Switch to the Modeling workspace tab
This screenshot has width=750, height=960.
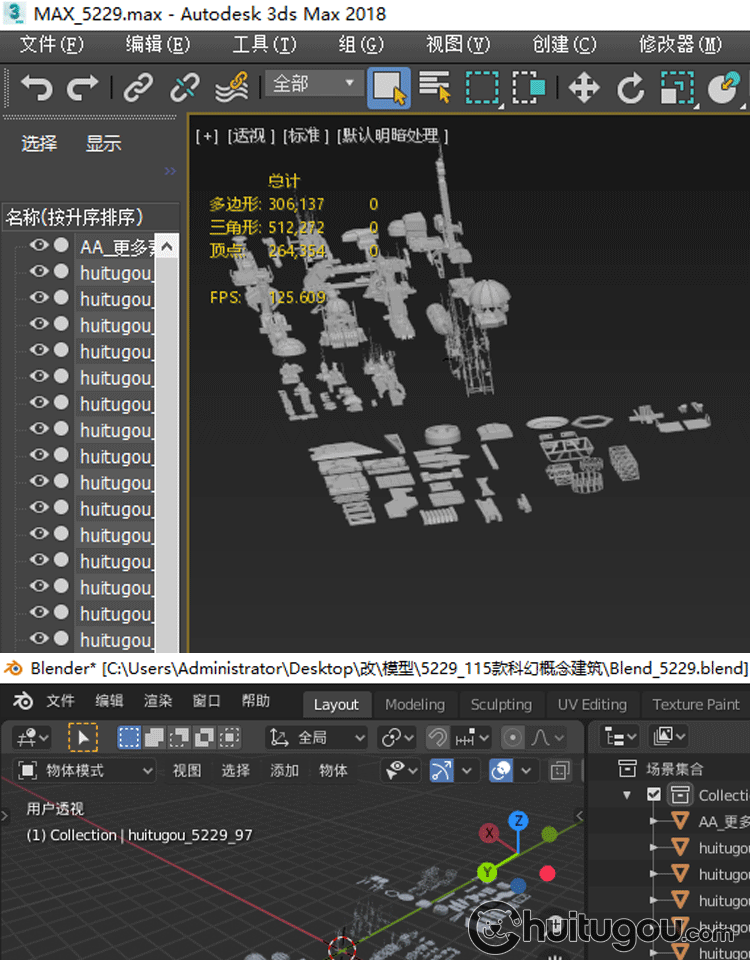pyautogui.click(x=415, y=705)
